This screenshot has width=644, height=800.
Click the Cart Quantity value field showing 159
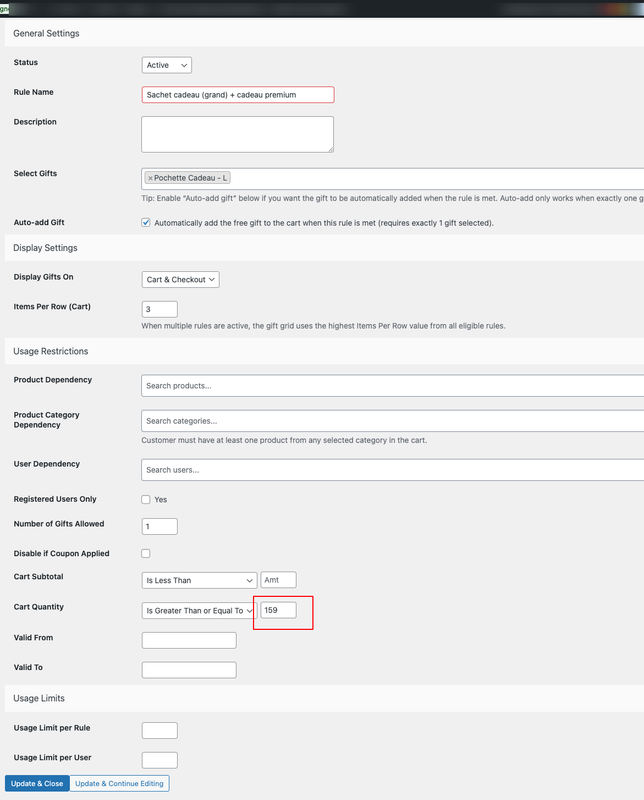279,610
